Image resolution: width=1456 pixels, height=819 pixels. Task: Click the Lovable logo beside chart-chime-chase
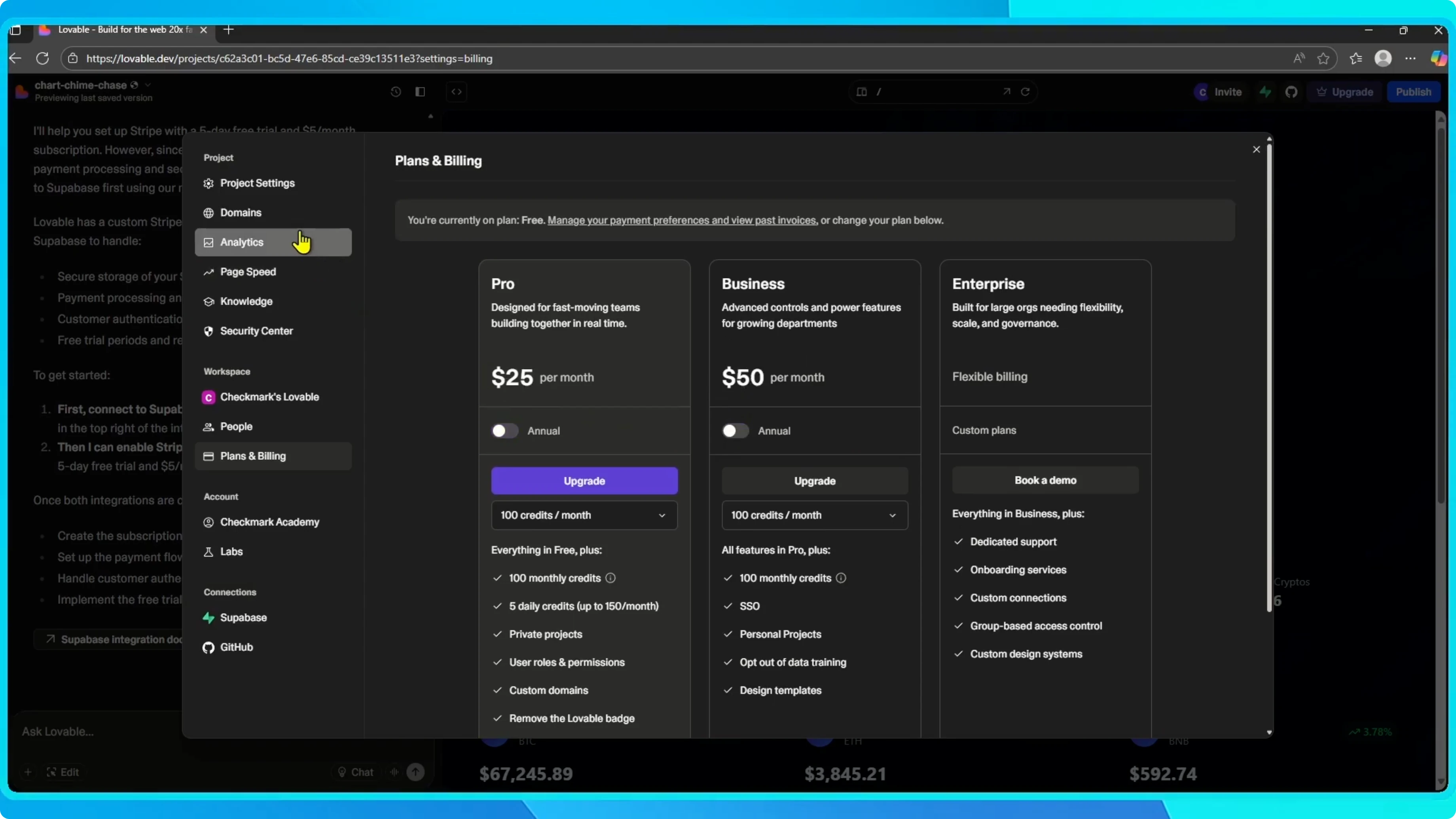(22, 91)
